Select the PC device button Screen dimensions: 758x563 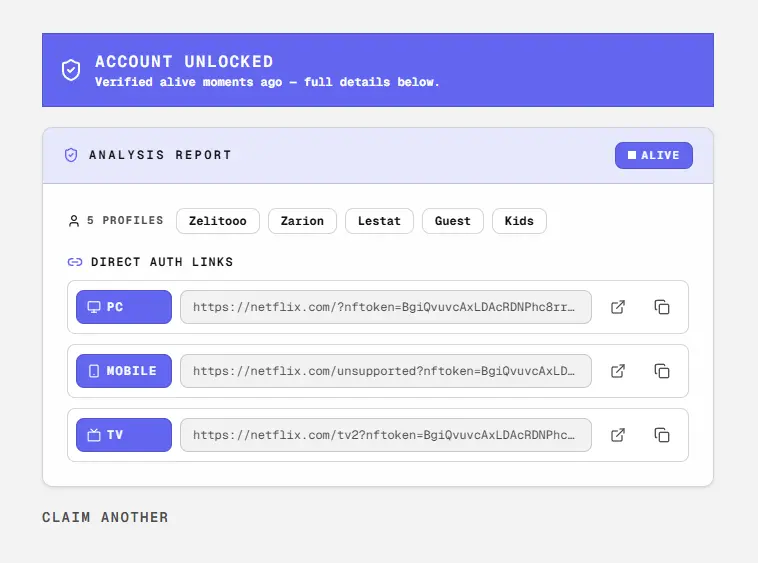pos(124,307)
